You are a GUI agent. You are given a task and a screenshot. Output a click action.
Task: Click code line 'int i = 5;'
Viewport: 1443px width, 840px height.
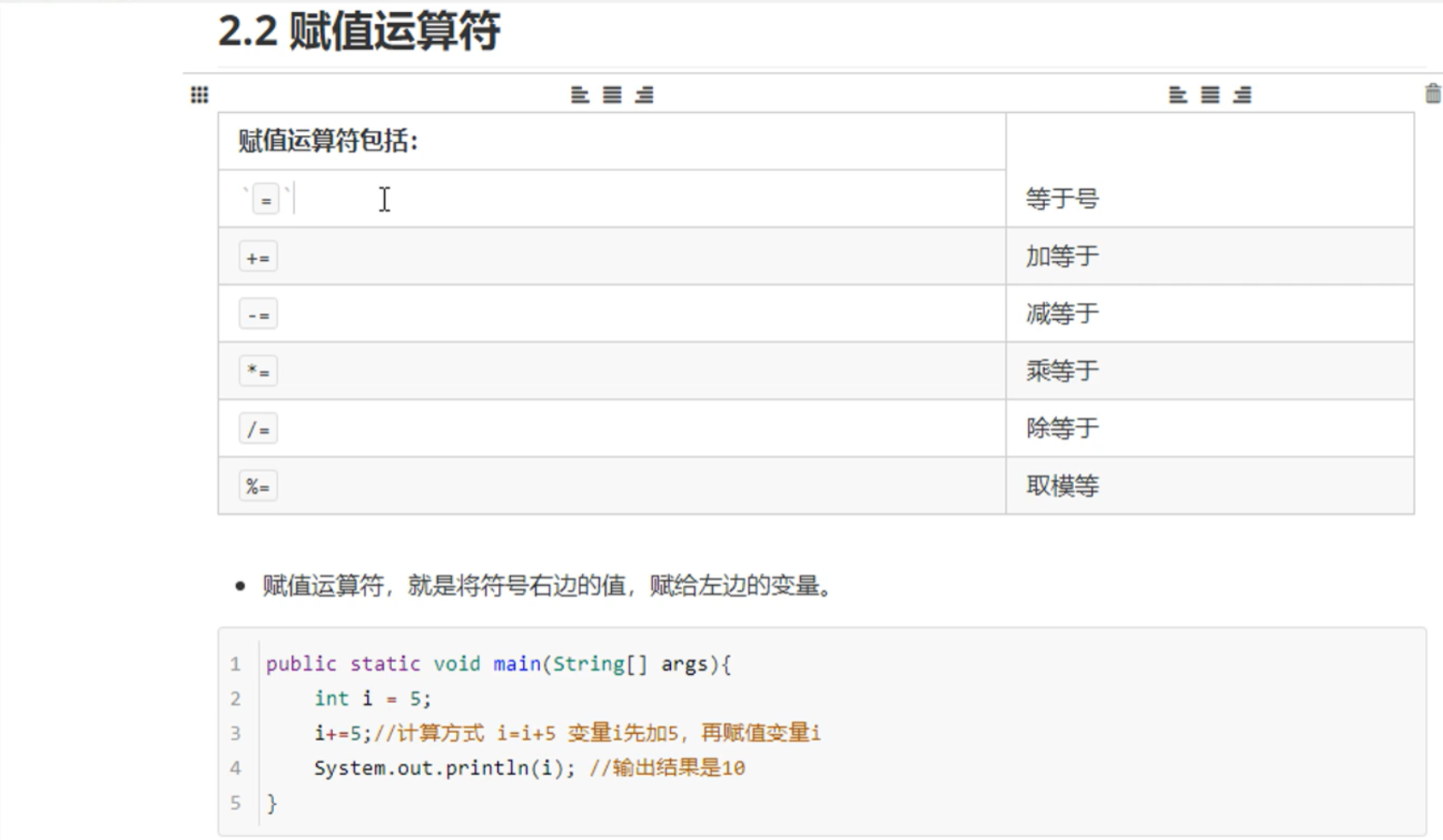pos(372,699)
